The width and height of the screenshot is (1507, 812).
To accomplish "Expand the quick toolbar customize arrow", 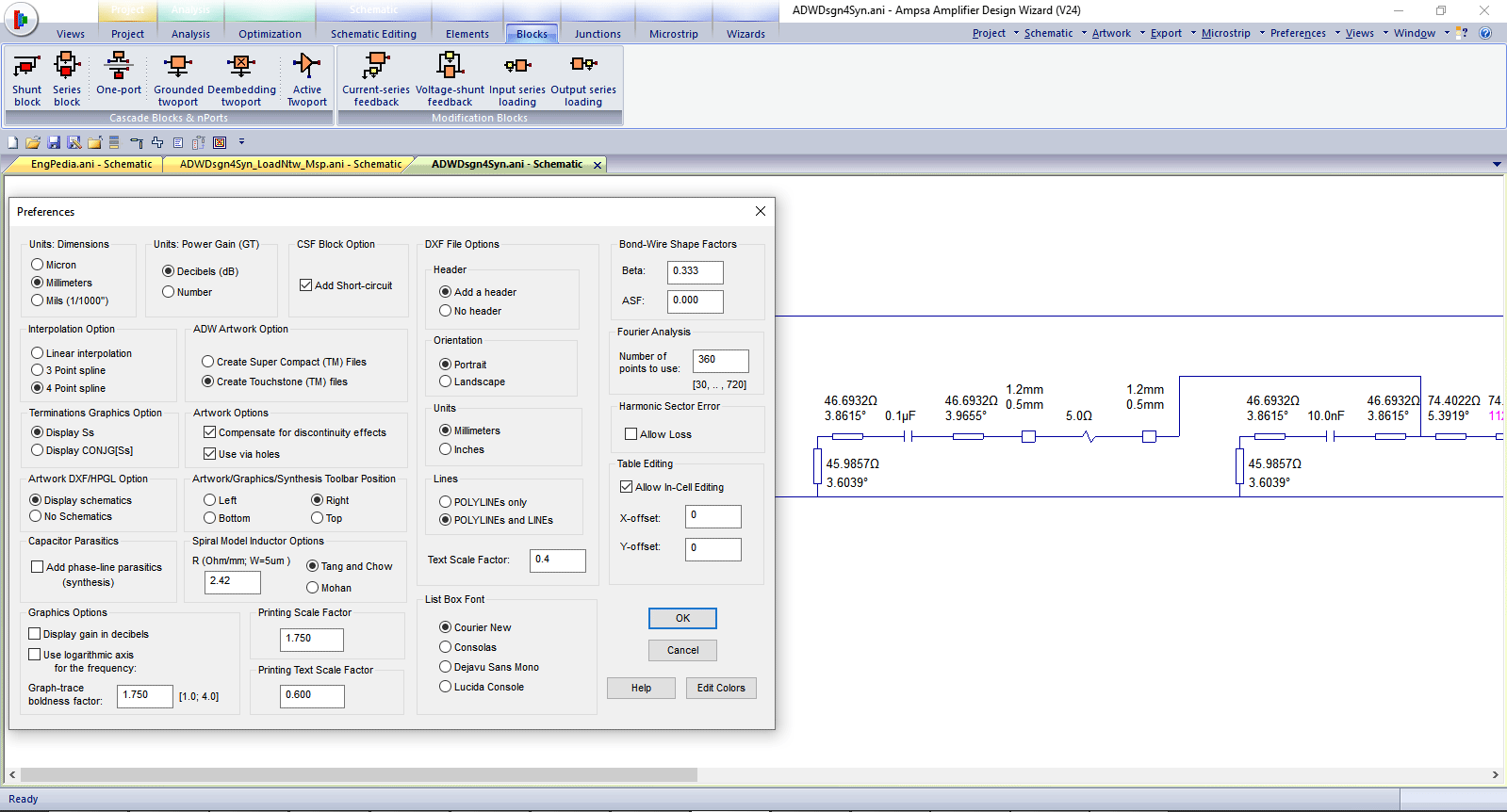I will [x=241, y=142].
